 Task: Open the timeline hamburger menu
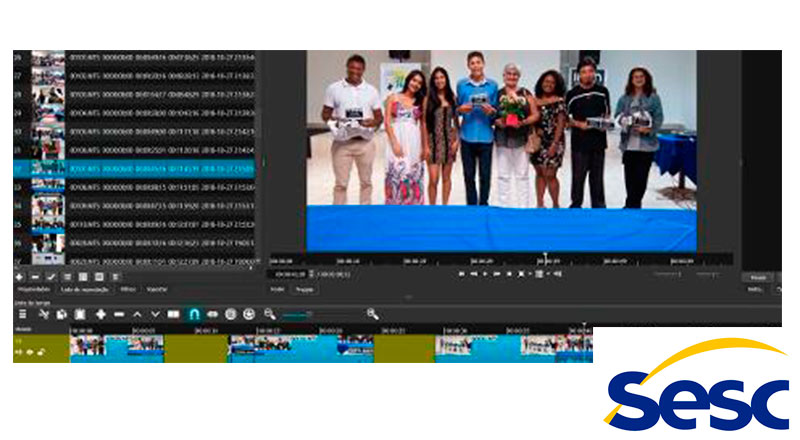coord(22,314)
